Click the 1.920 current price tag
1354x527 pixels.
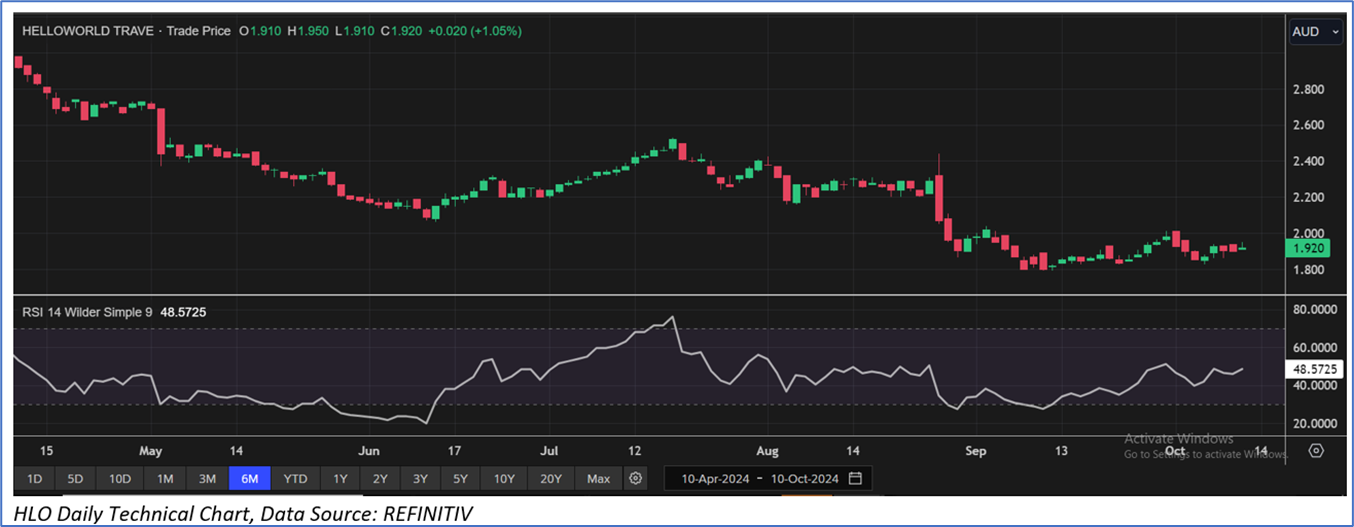1309,248
